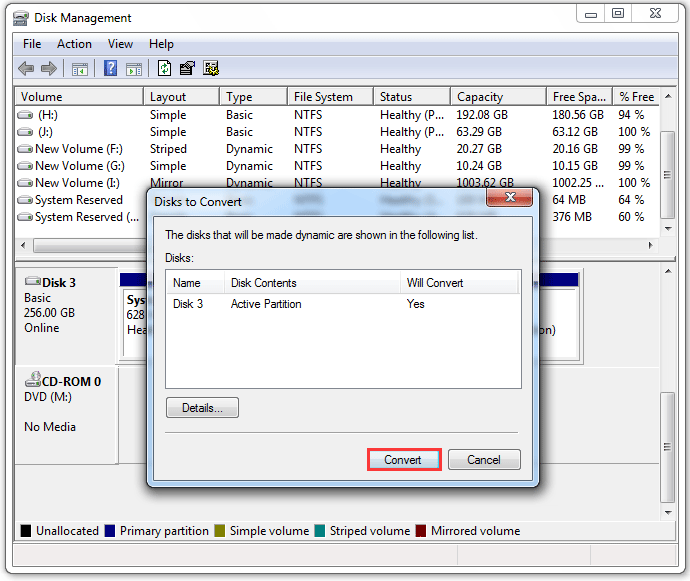Viewport: 690px width, 581px height.
Task: Click the Back arrow toolbar icon
Action: tap(26, 69)
